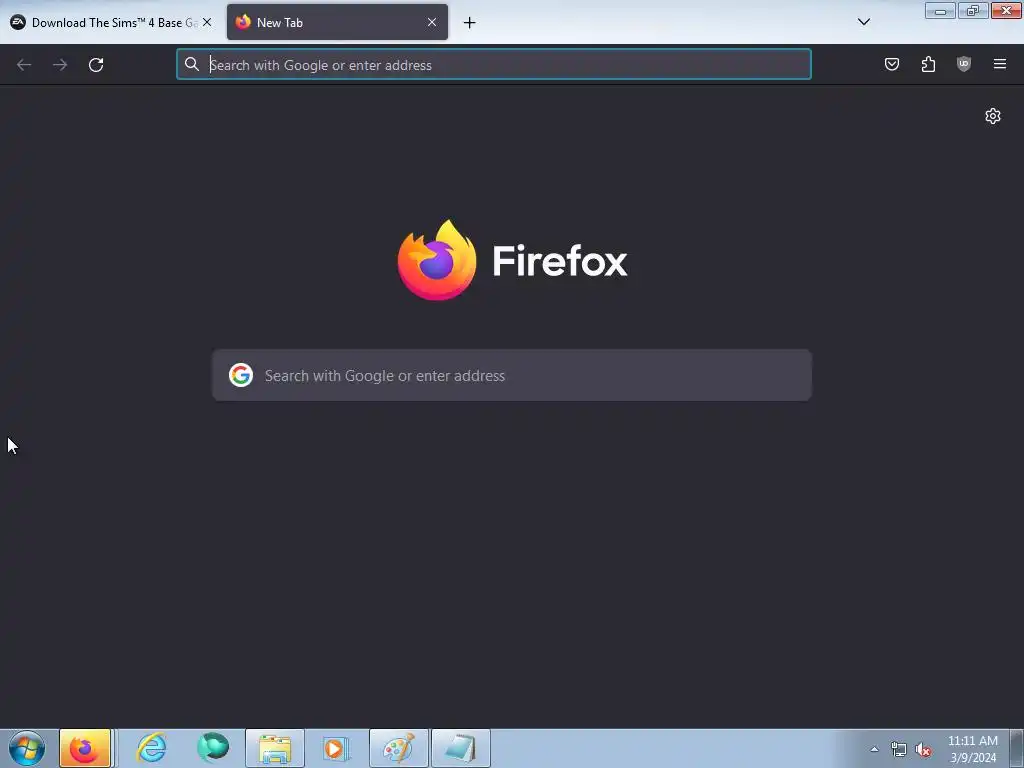Viewport: 1024px width, 768px height.
Task: Open the Extensions puzzle icon
Action: click(x=928, y=64)
